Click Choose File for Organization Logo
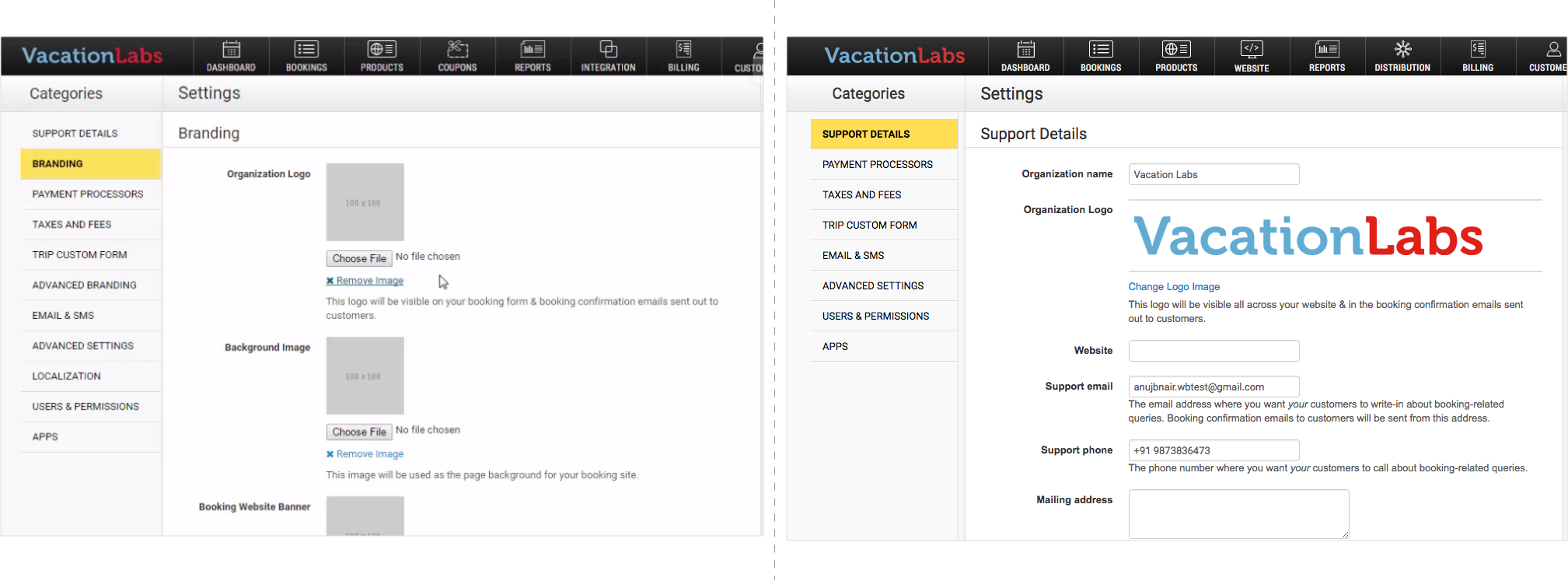Viewport: 1568px width, 581px height. [x=359, y=258]
